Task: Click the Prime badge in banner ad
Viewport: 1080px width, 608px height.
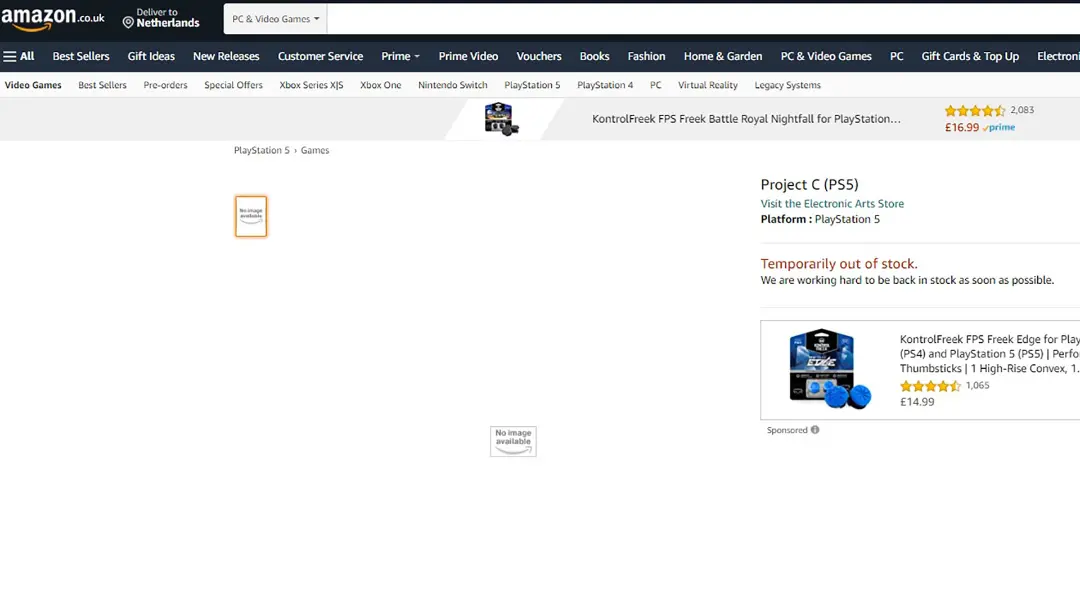Action: click(999, 127)
